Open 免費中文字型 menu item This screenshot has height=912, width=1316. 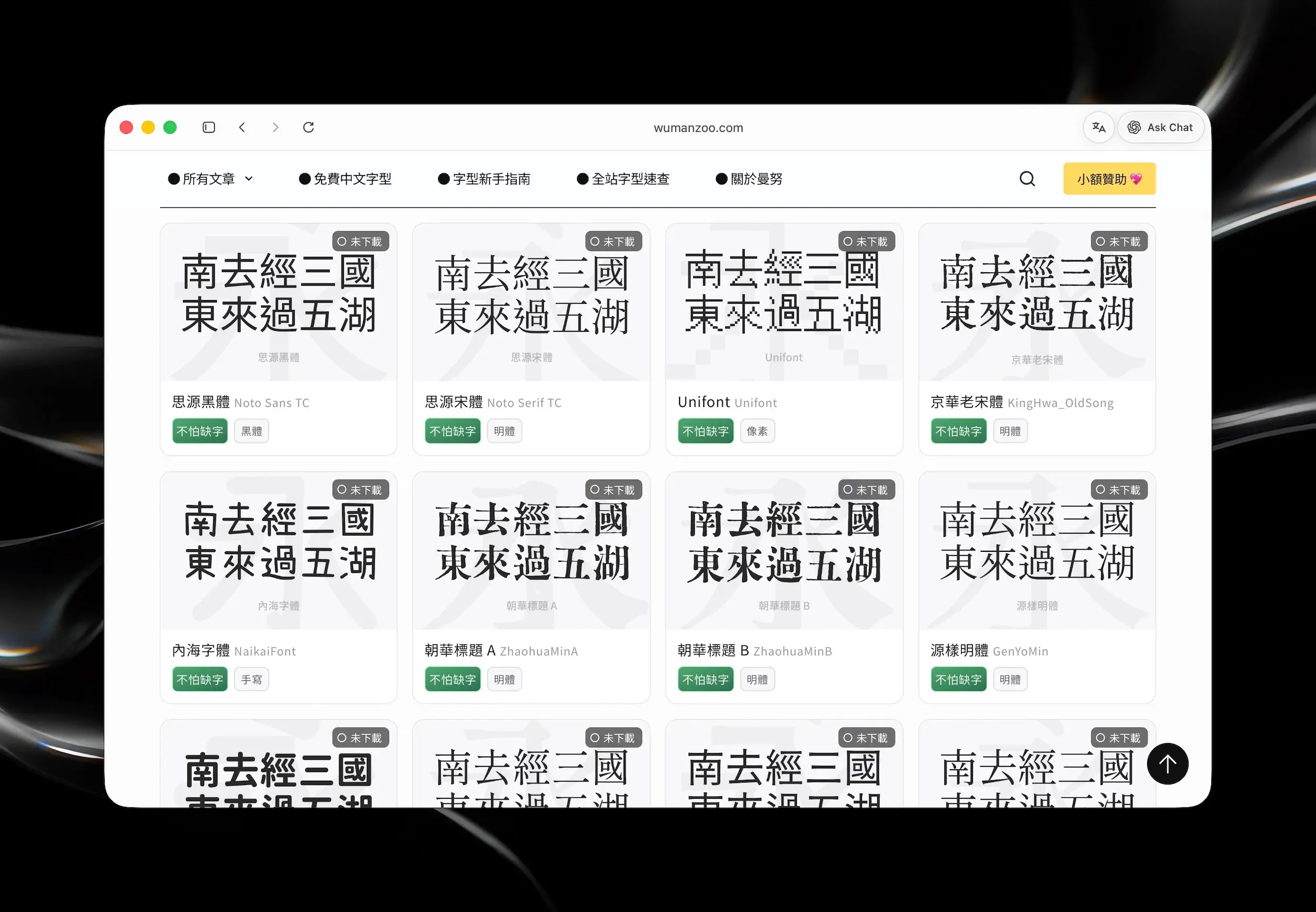345,179
